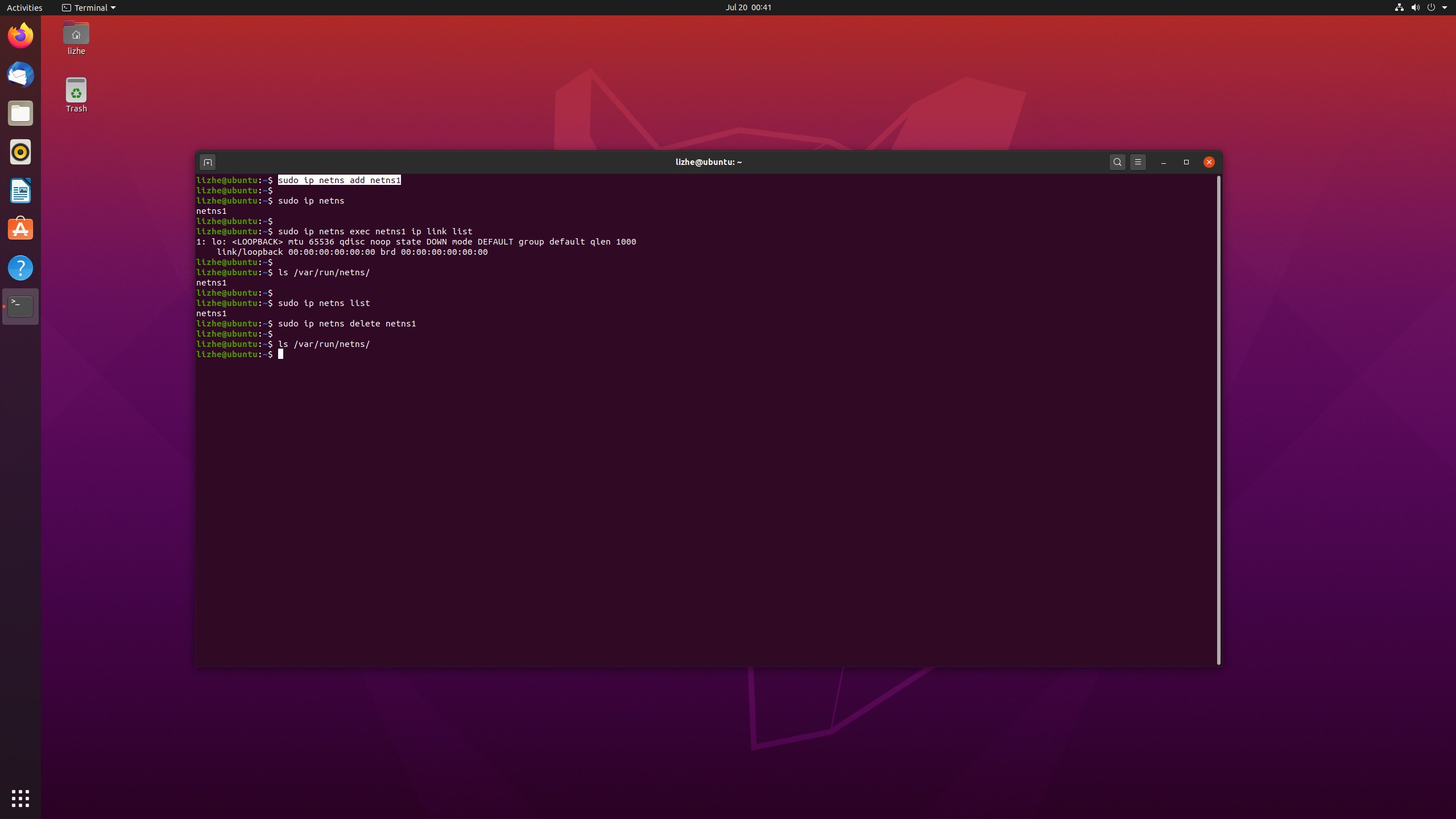This screenshot has height=819, width=1456.
Task: Launch Thunderbird mail from the dock
Action: point(20,75)
